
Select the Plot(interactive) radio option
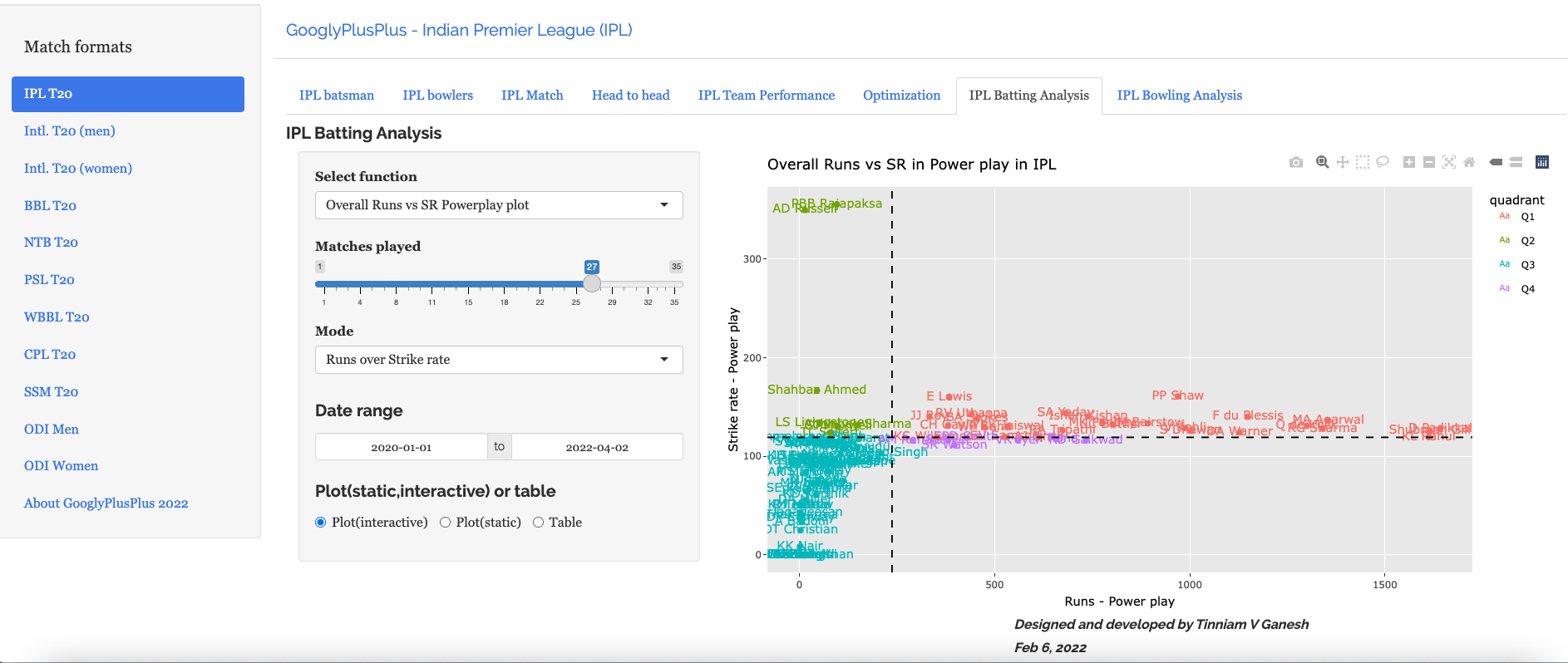click(x=321, y=523)
